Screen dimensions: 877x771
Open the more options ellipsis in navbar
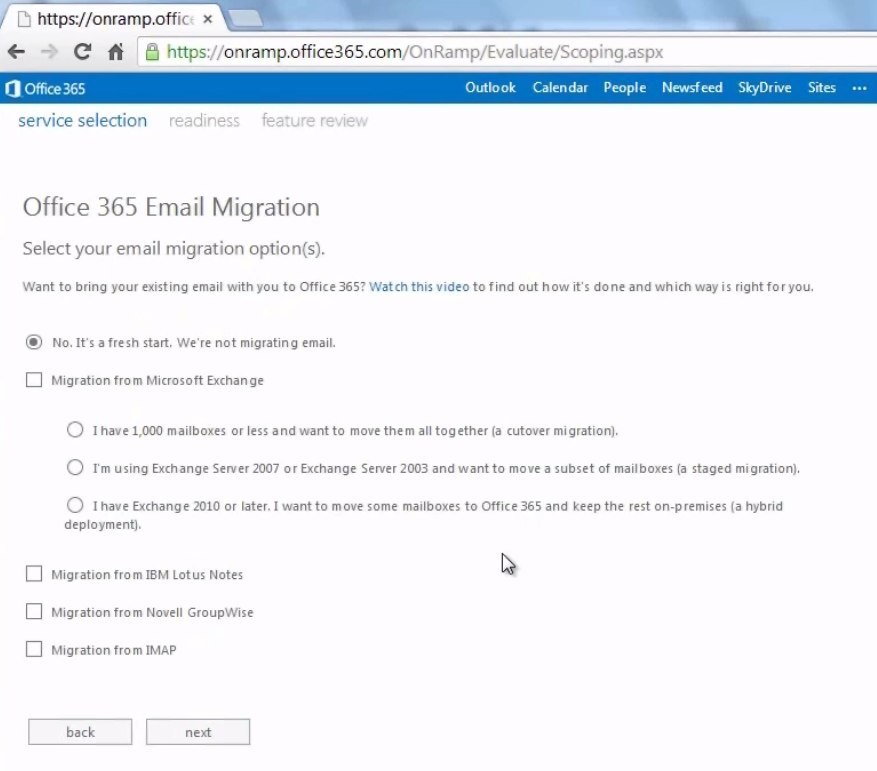859,88
